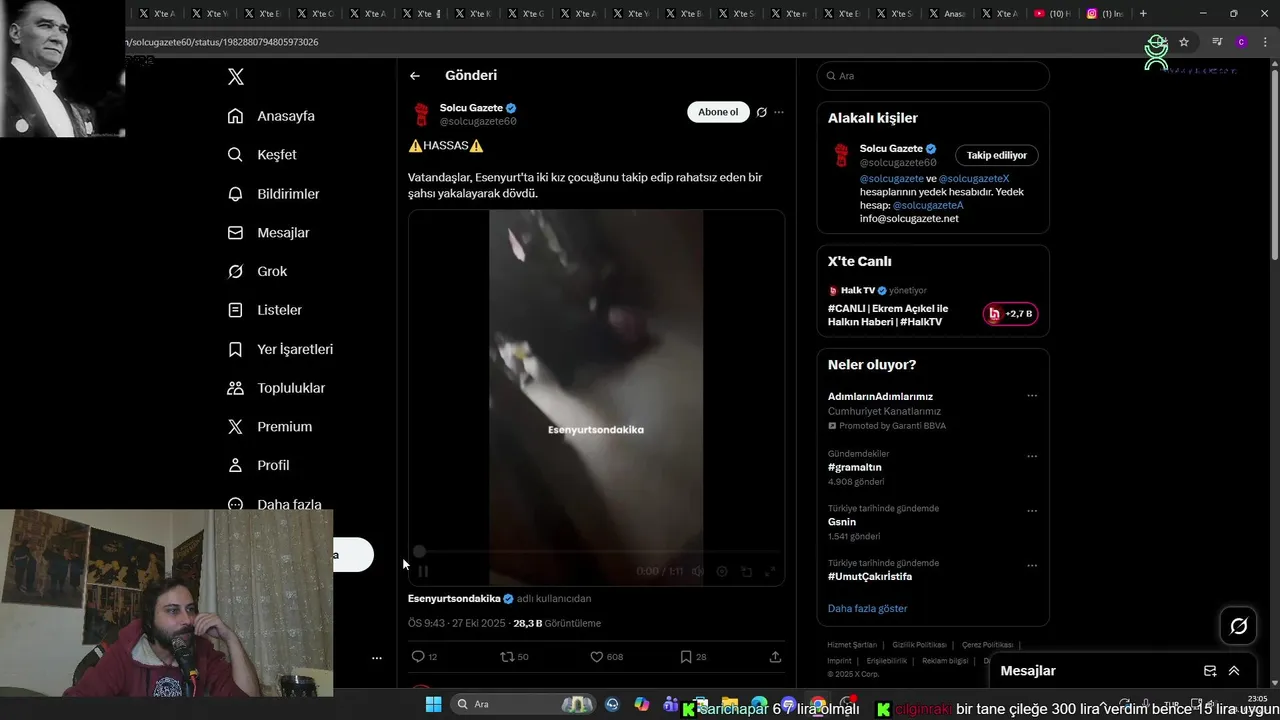The height and width of the screenshot is (720, 1280).
Task: Open the post's three-dot more menu
Action: [x=779, y=112]
